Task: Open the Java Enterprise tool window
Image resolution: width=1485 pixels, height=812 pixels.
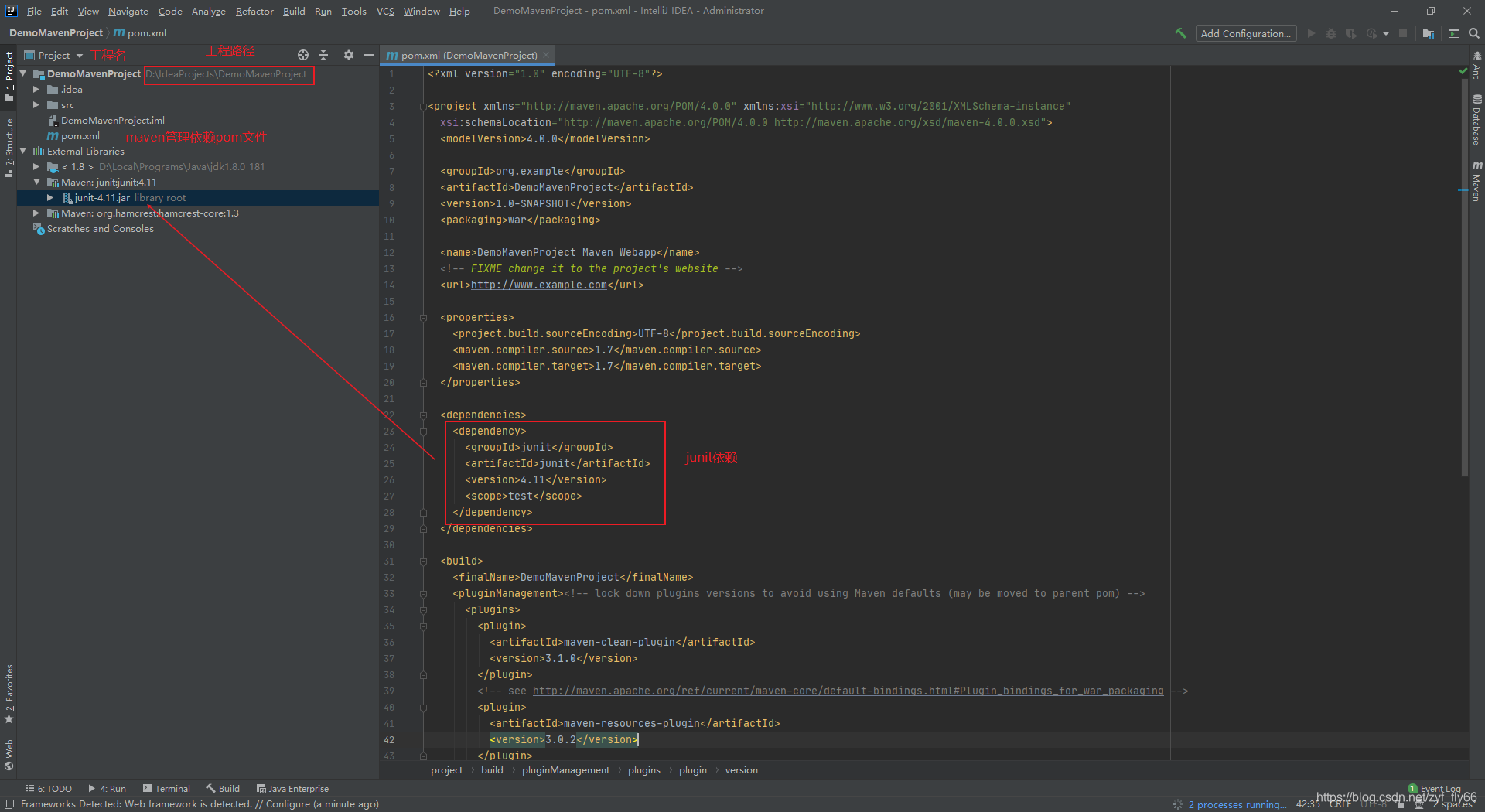Action: tap(292, 789)
